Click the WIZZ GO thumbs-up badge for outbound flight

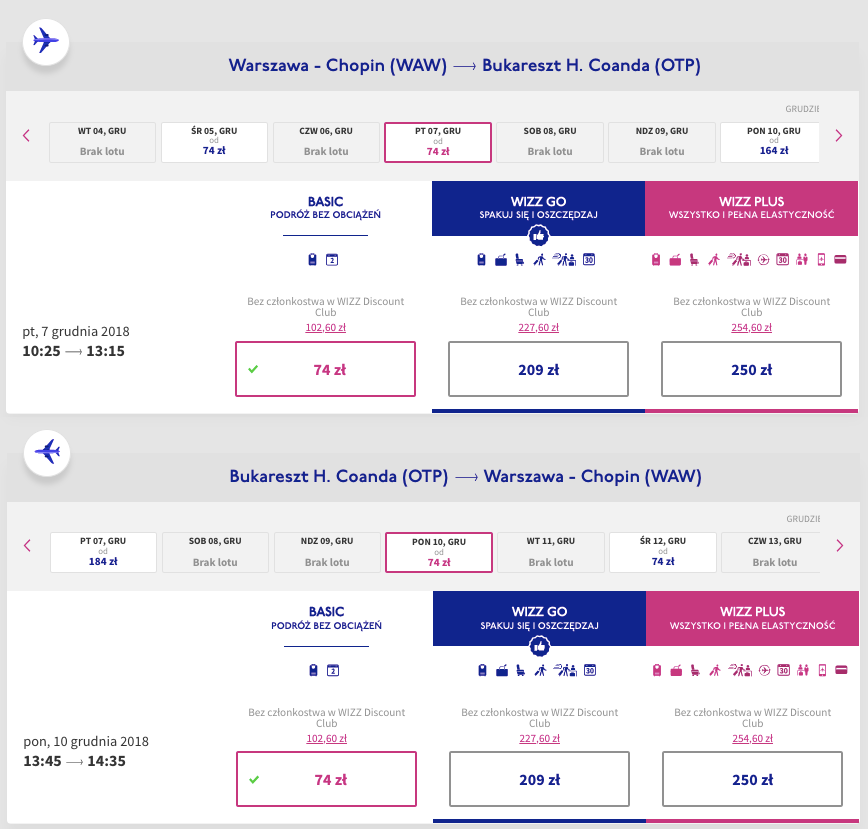click(x=538, y=236)
